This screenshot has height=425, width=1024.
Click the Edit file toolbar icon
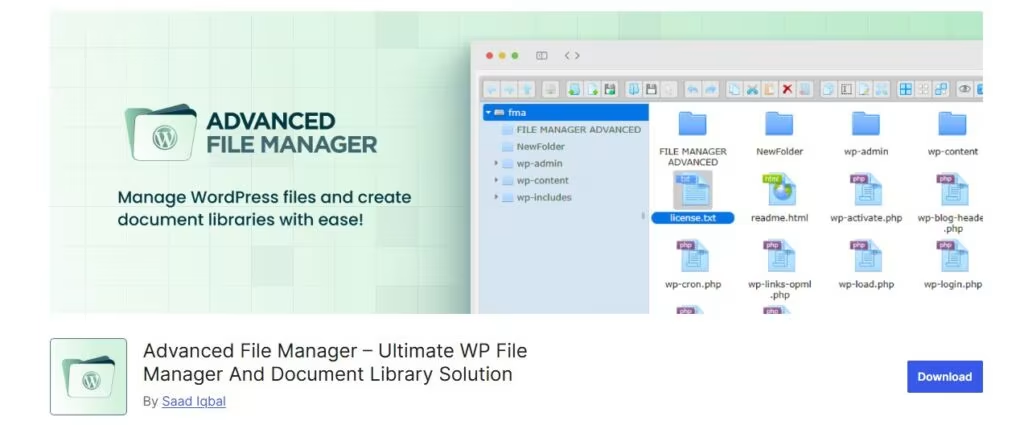click(863, 89)
